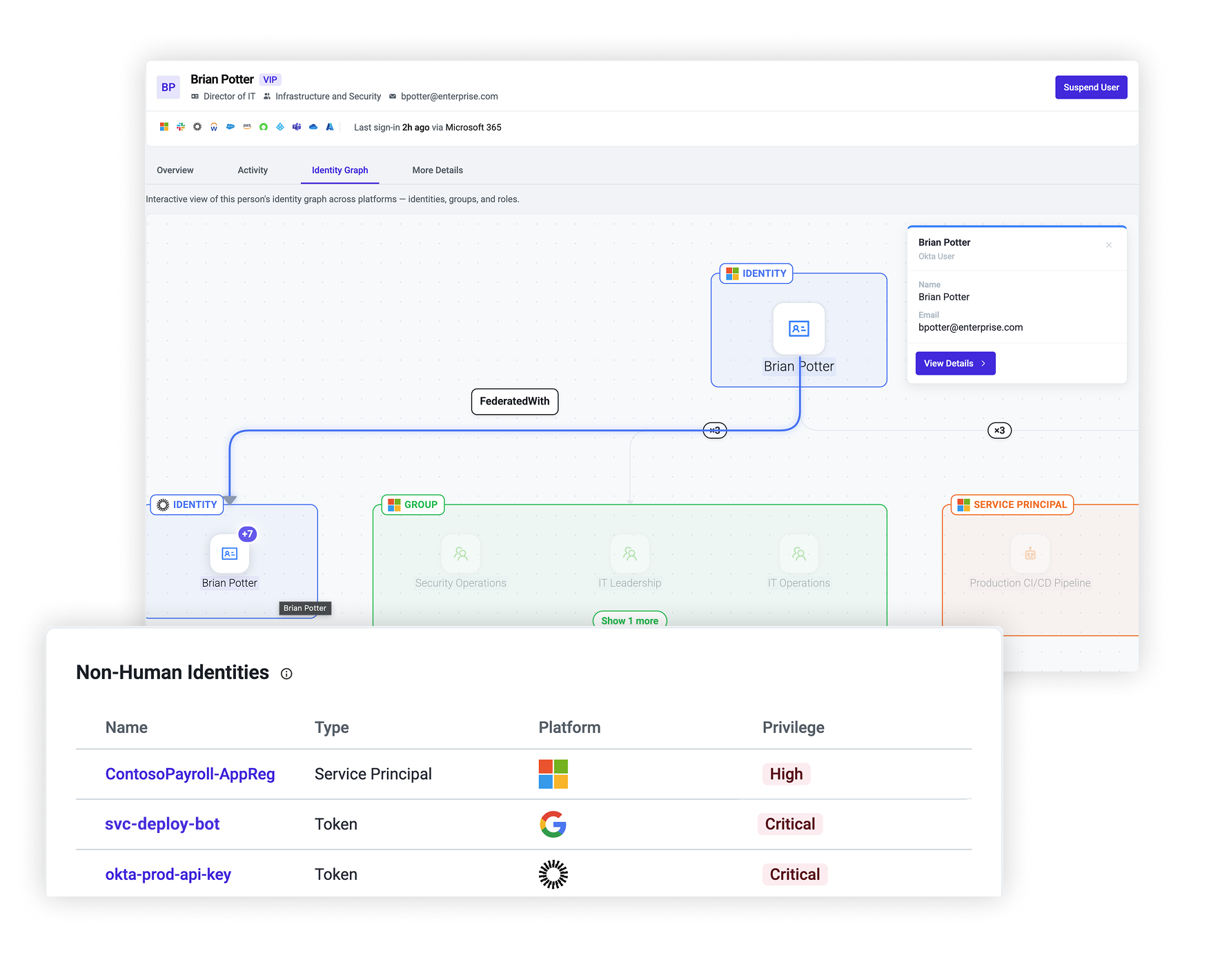Click View Details in the Okta panel
This screenshot has height=980, width=1220.
pos(955,364)
